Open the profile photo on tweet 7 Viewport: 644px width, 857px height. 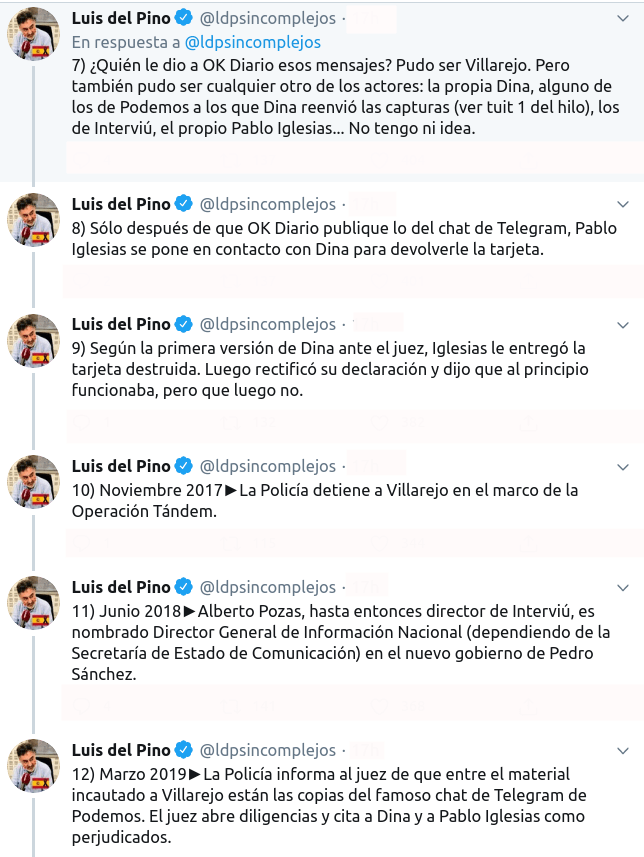click(x=34, y=34)
